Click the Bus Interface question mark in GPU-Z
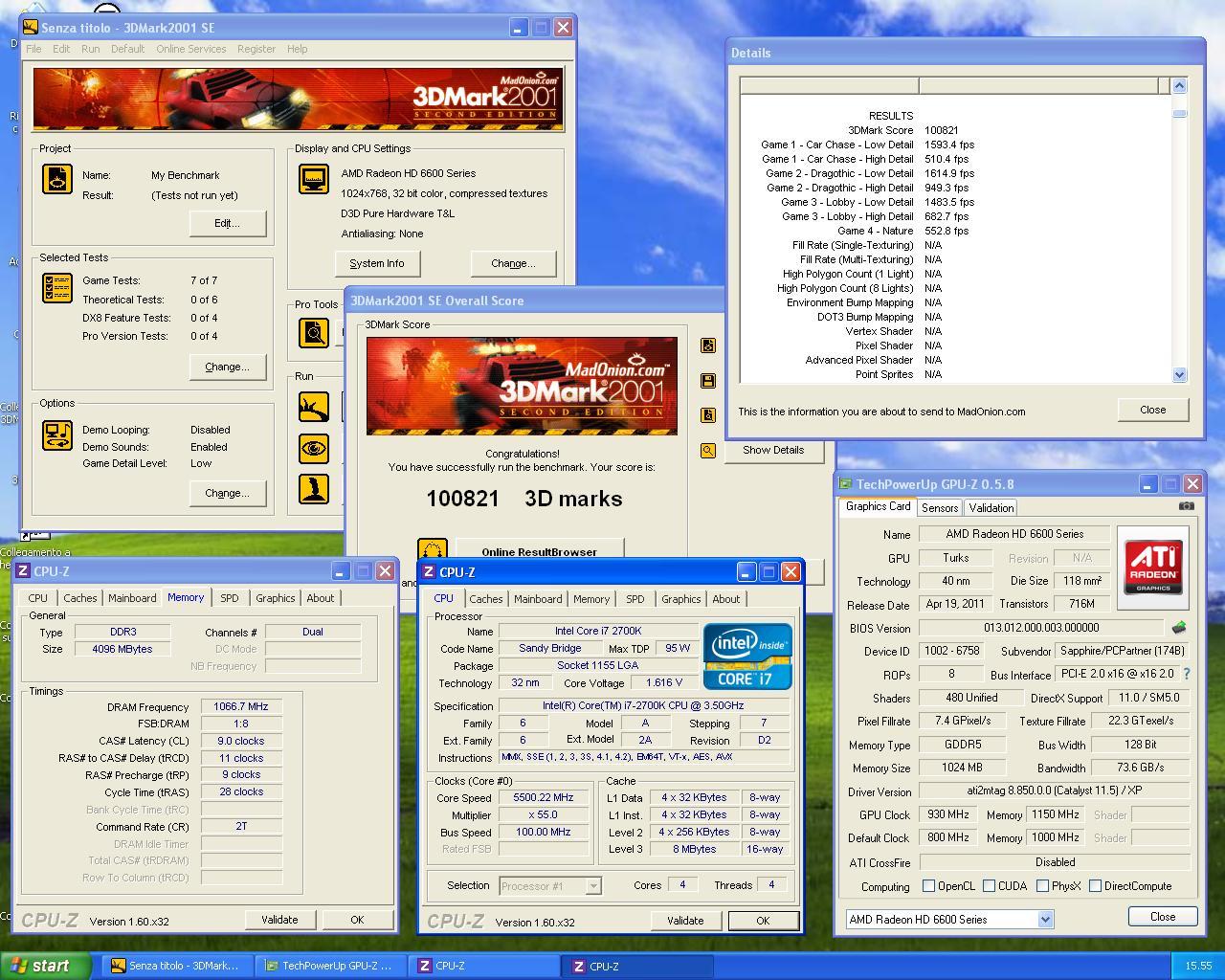The image size is (1225, 980). pos(1187,674)
